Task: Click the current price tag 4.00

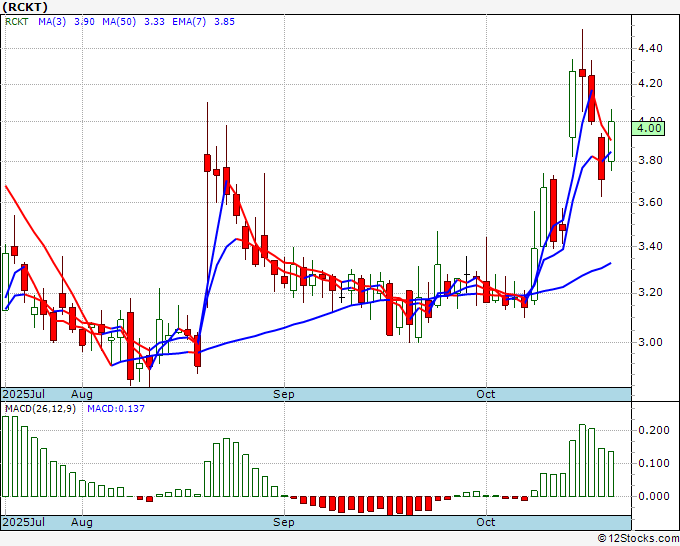Action: [648, 128]
